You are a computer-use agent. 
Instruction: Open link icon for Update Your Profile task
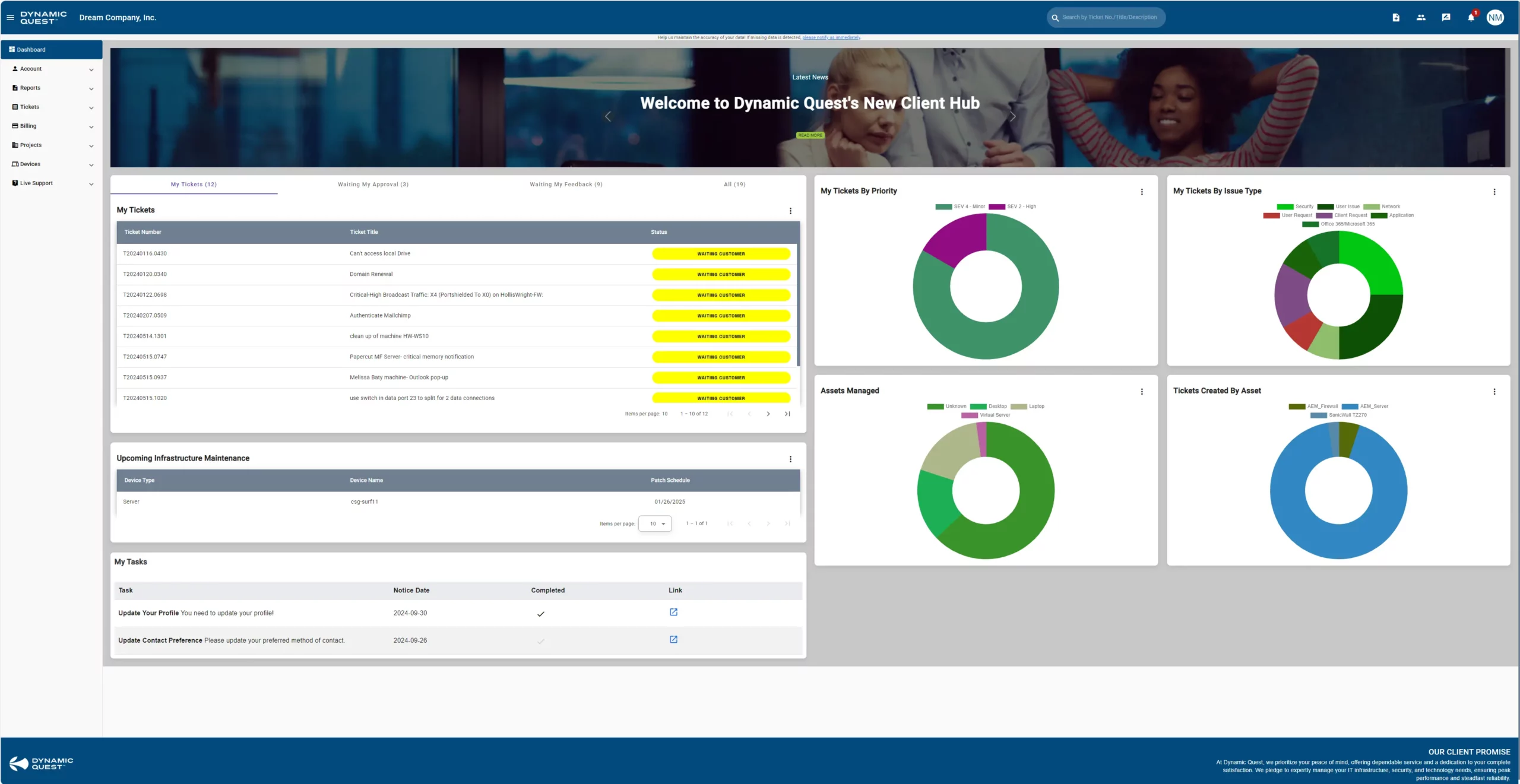point(673,612)
